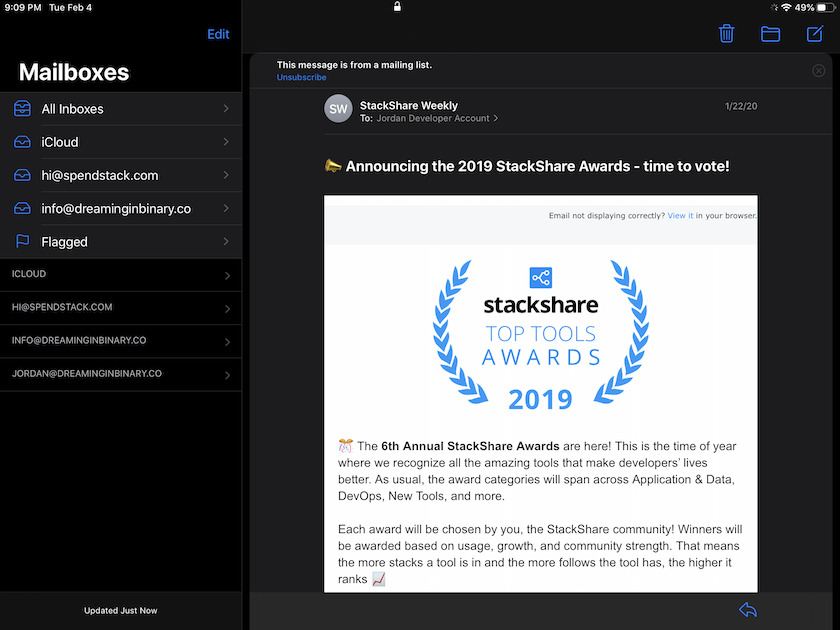Open the Flagged mailbox
840x630 pixels.
120,242
